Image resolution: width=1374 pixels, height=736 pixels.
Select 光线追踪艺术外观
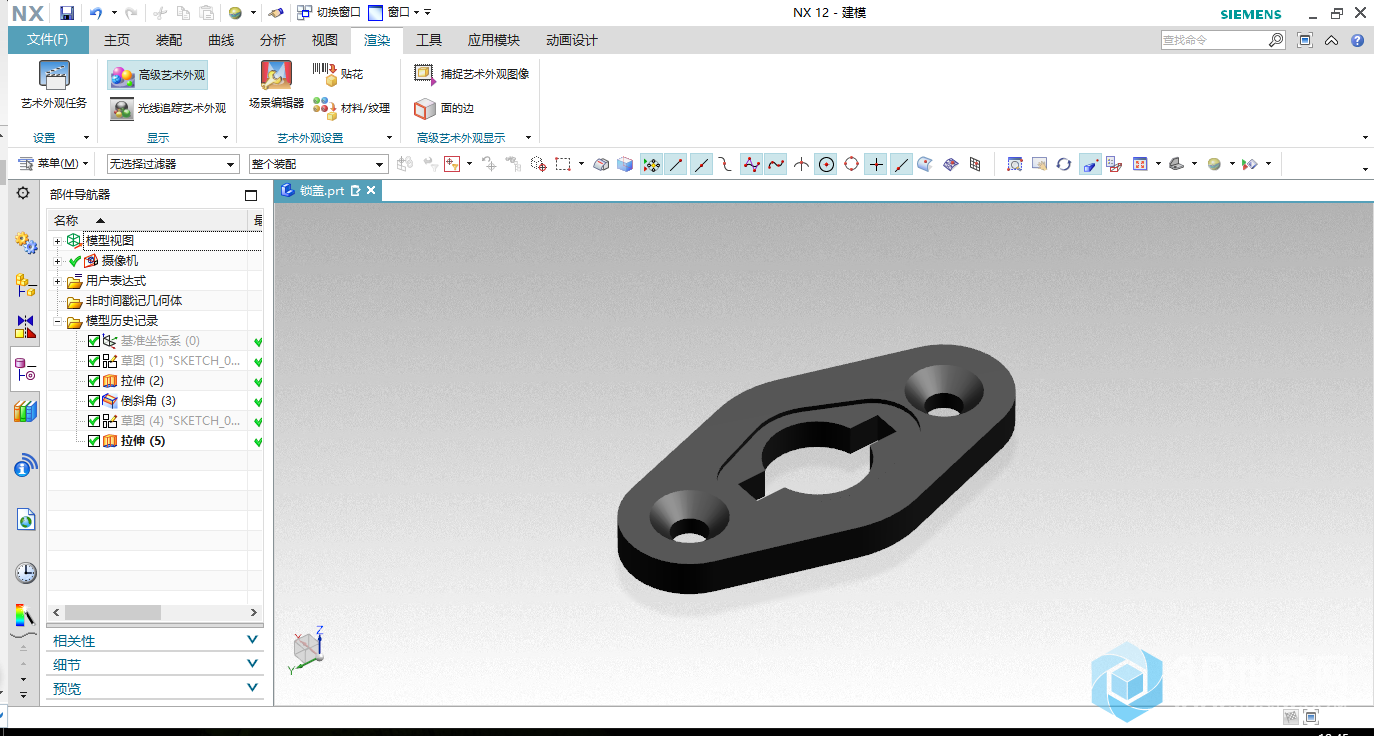click(x=168, y=108)
